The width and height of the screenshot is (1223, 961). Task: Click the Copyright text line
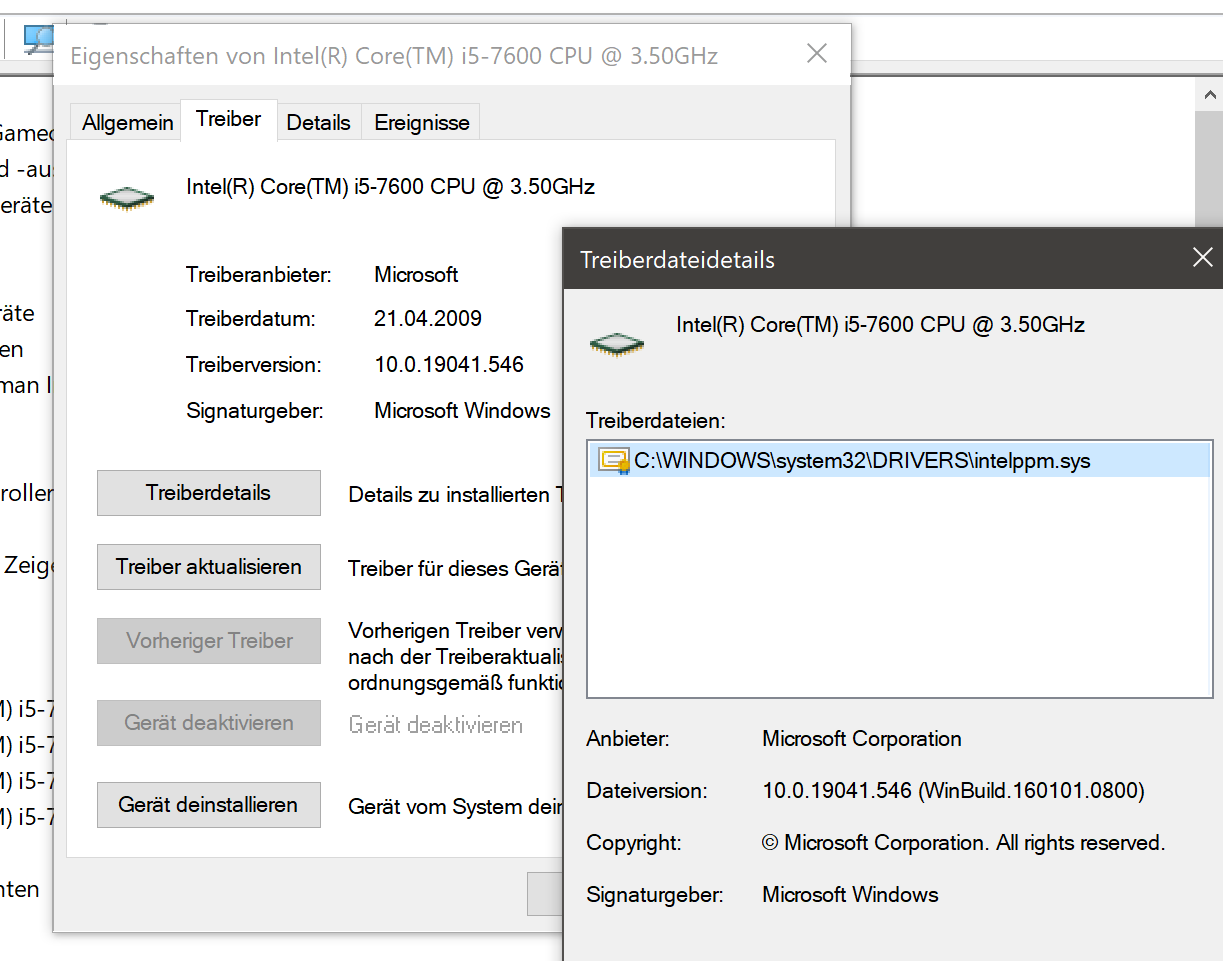(964, 843)
